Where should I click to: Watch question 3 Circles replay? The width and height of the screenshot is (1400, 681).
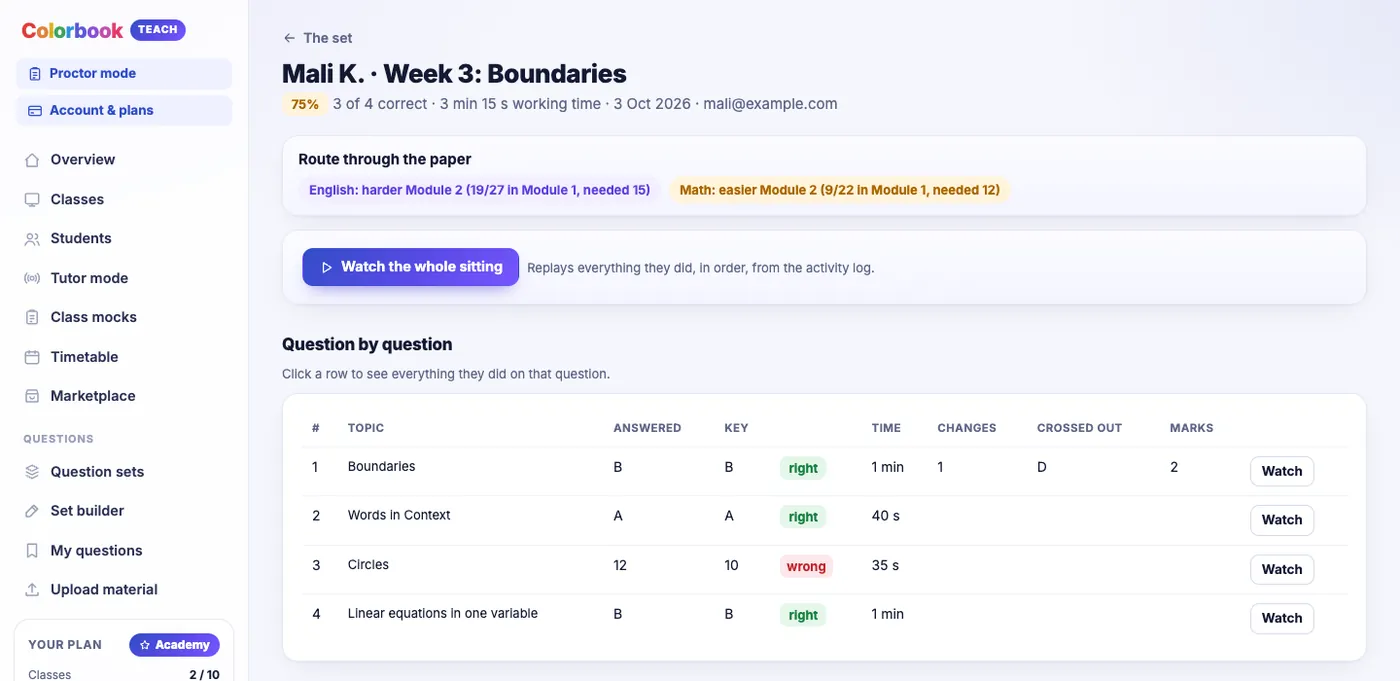tap(1281, 569)
